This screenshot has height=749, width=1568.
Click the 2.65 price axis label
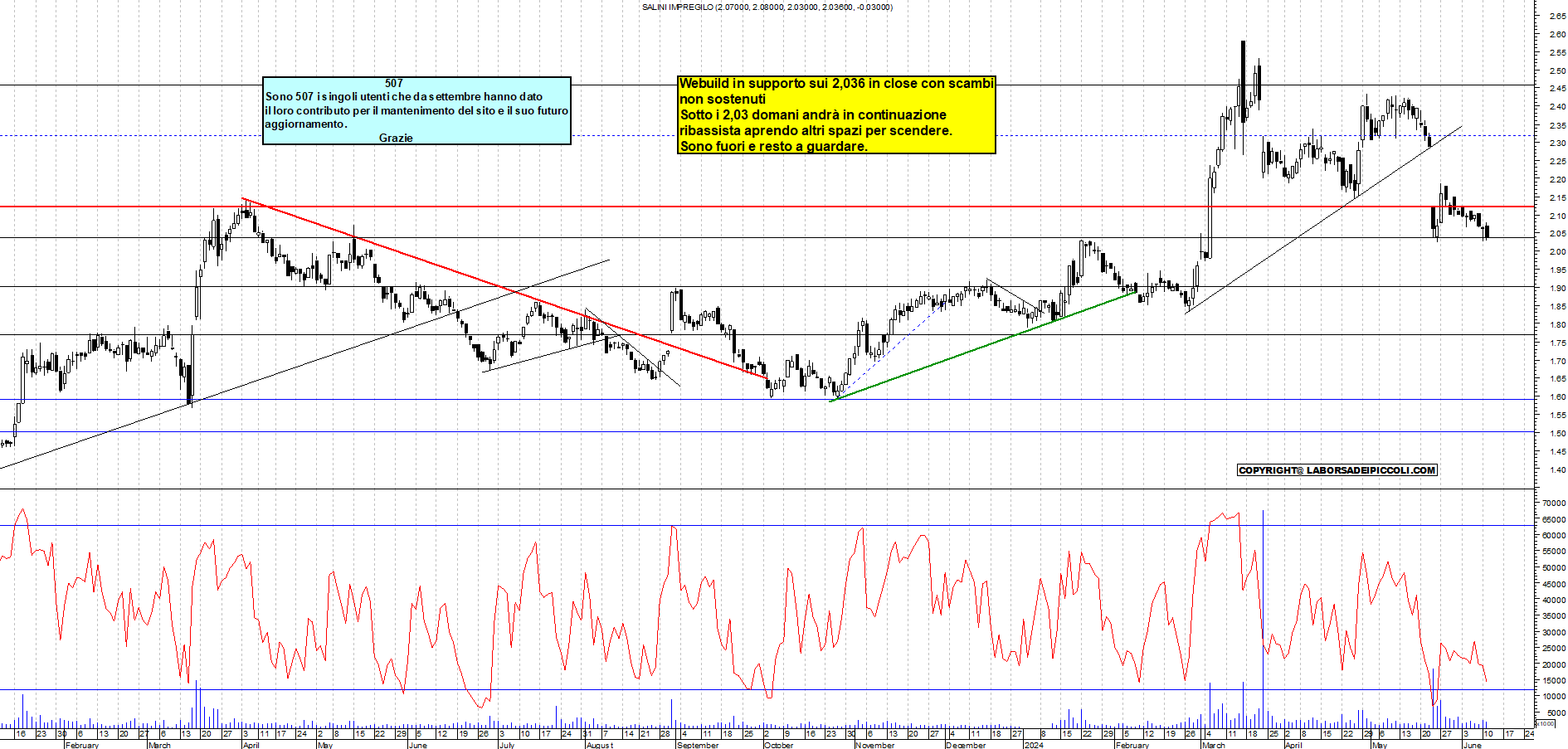pos(1557,16)
